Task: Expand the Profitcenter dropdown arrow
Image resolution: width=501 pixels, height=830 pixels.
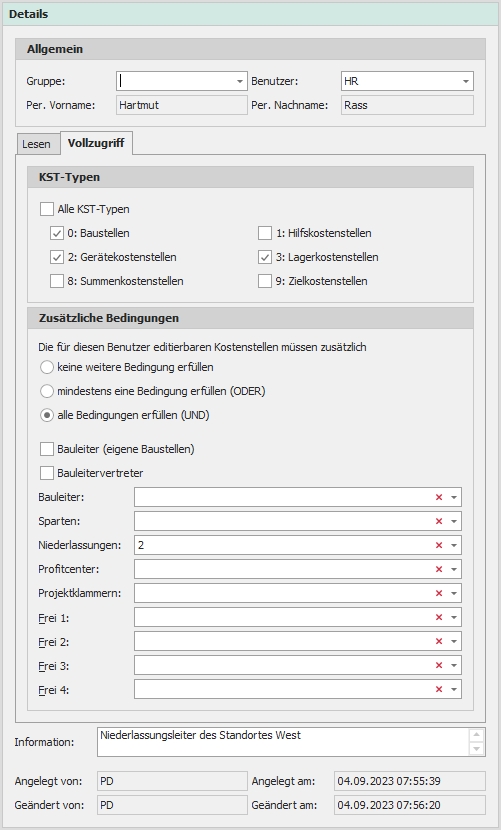Action: [454, 569]
